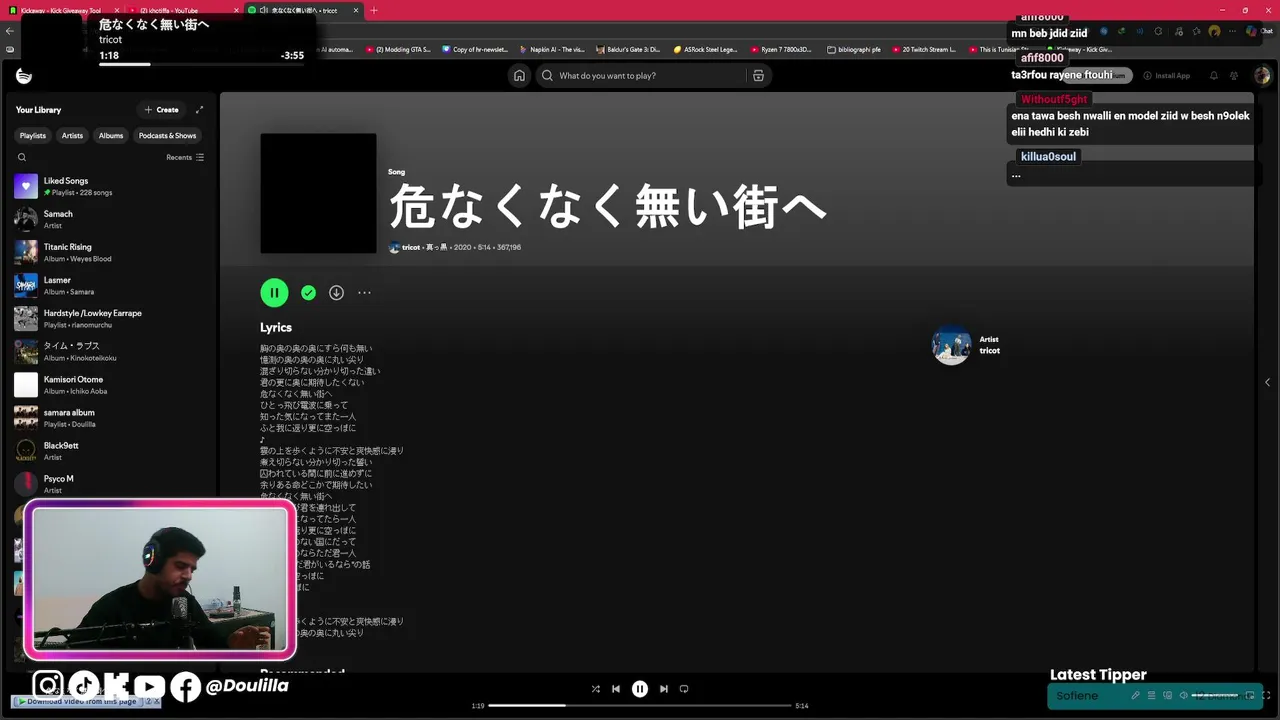Open the Ryzen 7 7800x3D bookmark
This screenshot has height=720, width=1280.
click(781, 49)
